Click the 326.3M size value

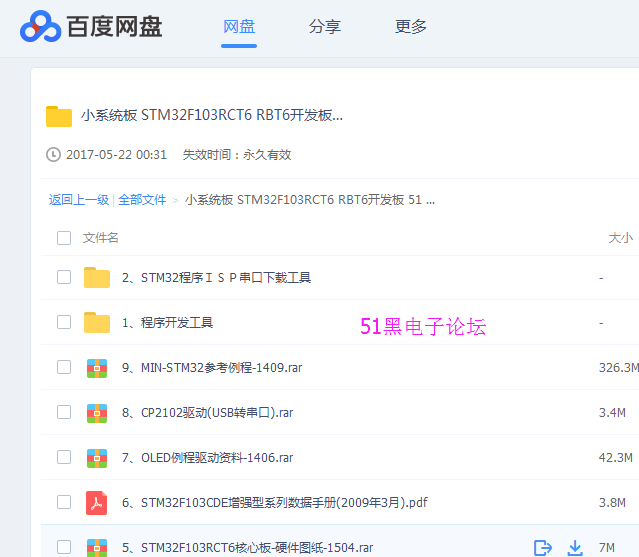(619, 368)
